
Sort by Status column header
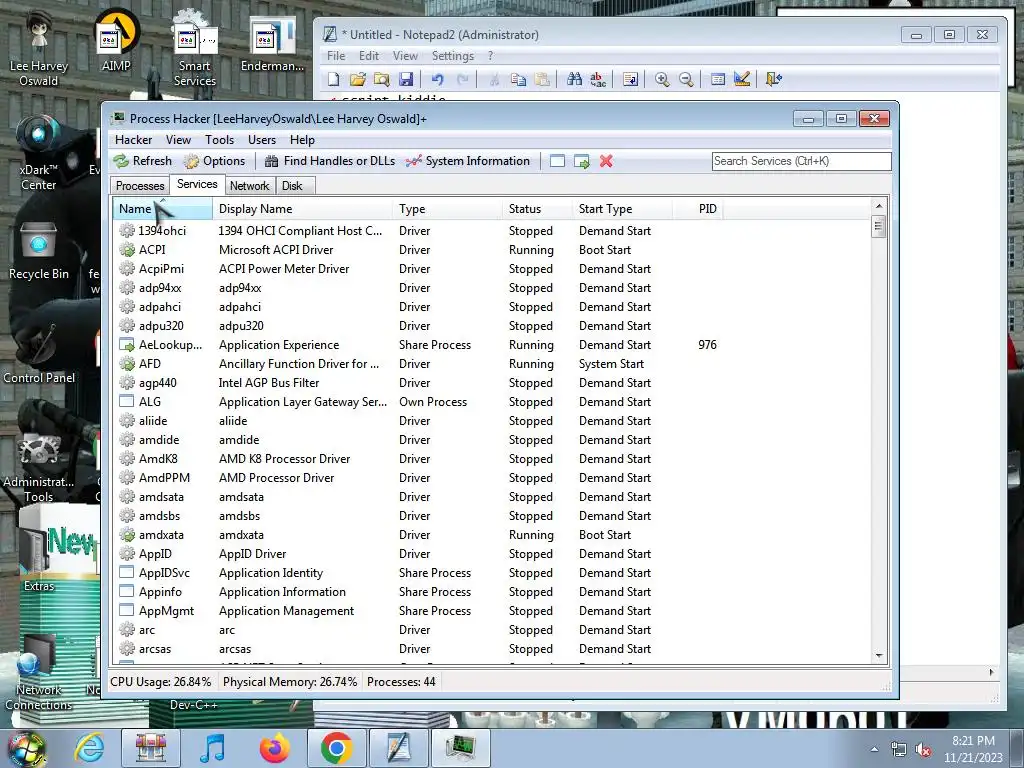[x=538, y=209]
